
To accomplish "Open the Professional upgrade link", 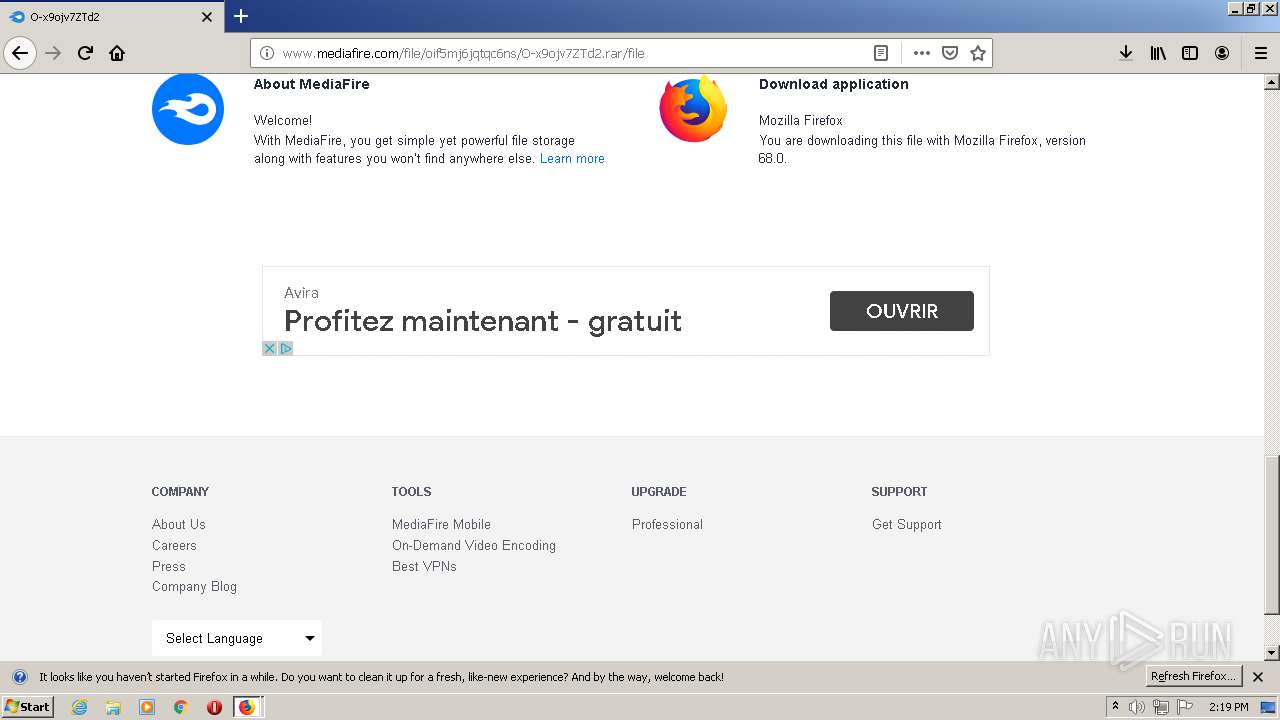I will [x=667, y=524].
